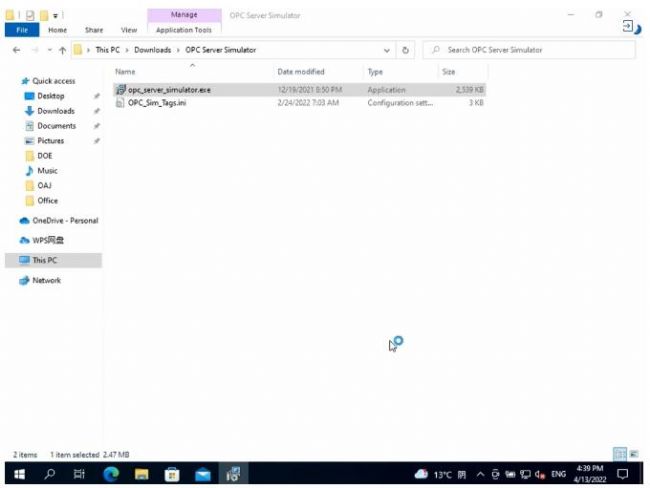Open Downloads in the navigation pane

pos(56,111)
